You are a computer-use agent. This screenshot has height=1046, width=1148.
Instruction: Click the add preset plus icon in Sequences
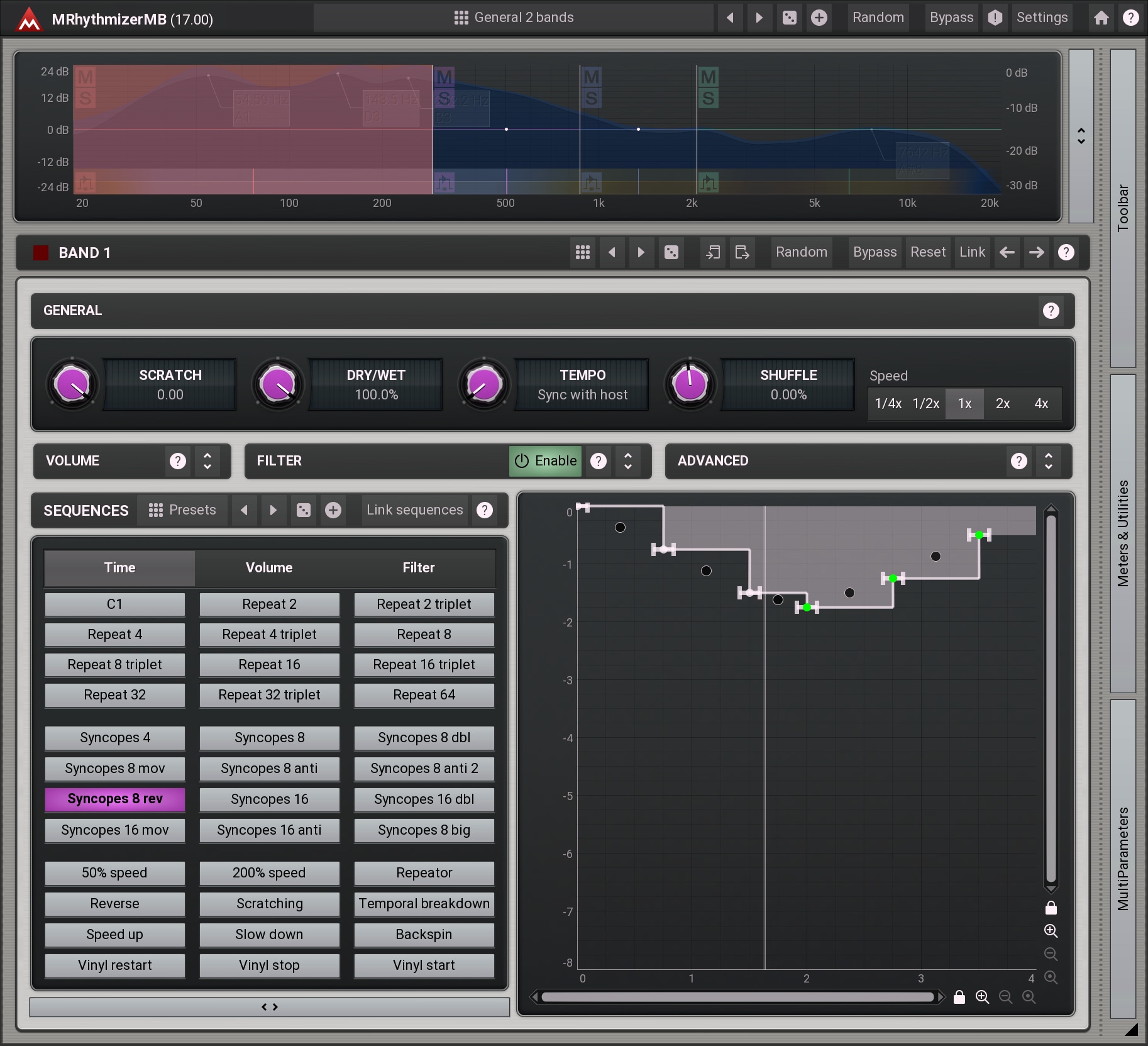pos(333,510)
